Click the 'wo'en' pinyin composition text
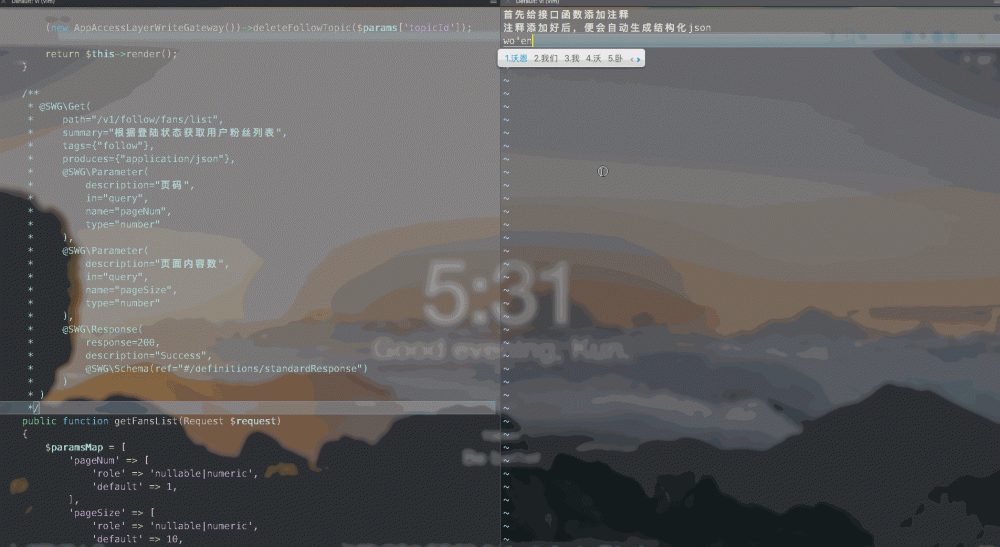The height and width of the screenshot is (547, 1000). click(x=517, y=41)
